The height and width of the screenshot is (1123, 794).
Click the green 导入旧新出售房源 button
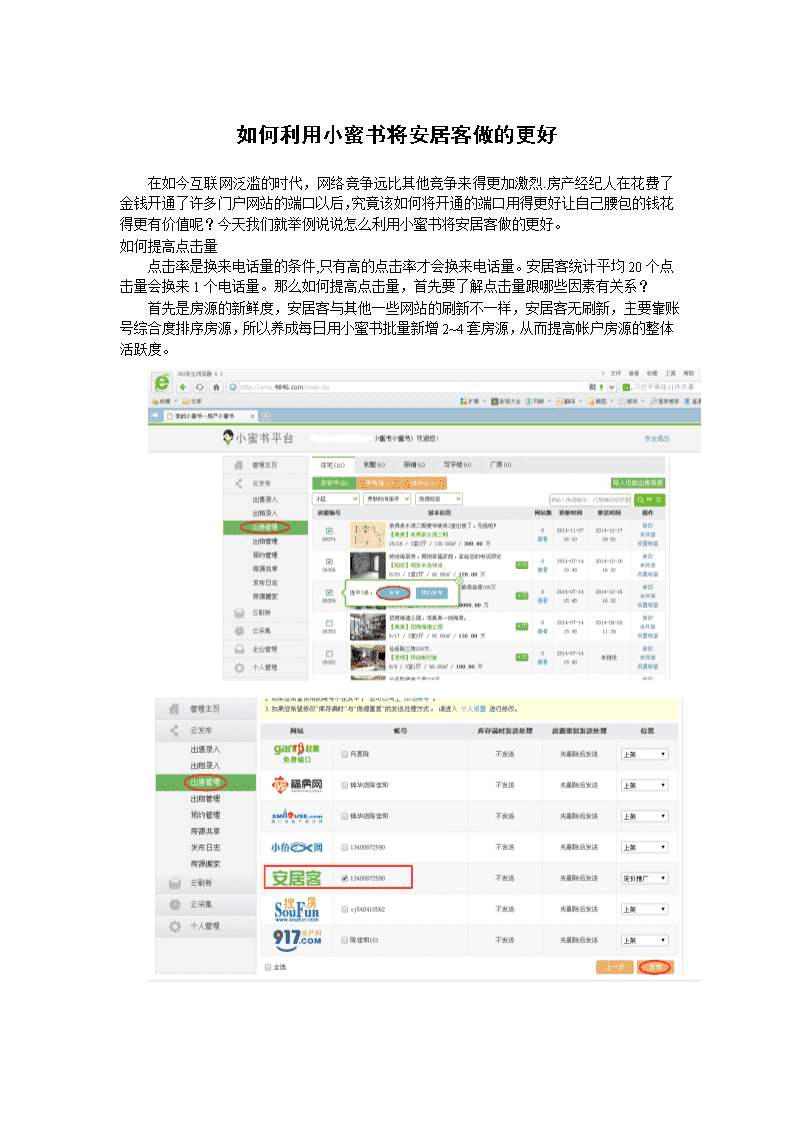pyautogui.click(x=637, y=483)
